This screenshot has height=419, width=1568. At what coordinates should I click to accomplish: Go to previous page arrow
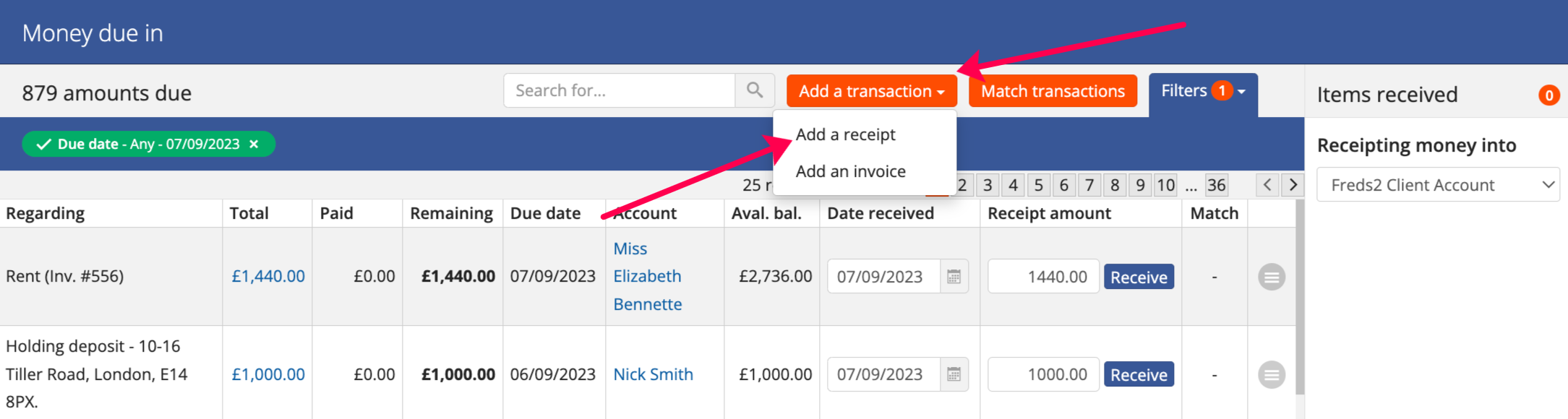tap(1267, 185)
